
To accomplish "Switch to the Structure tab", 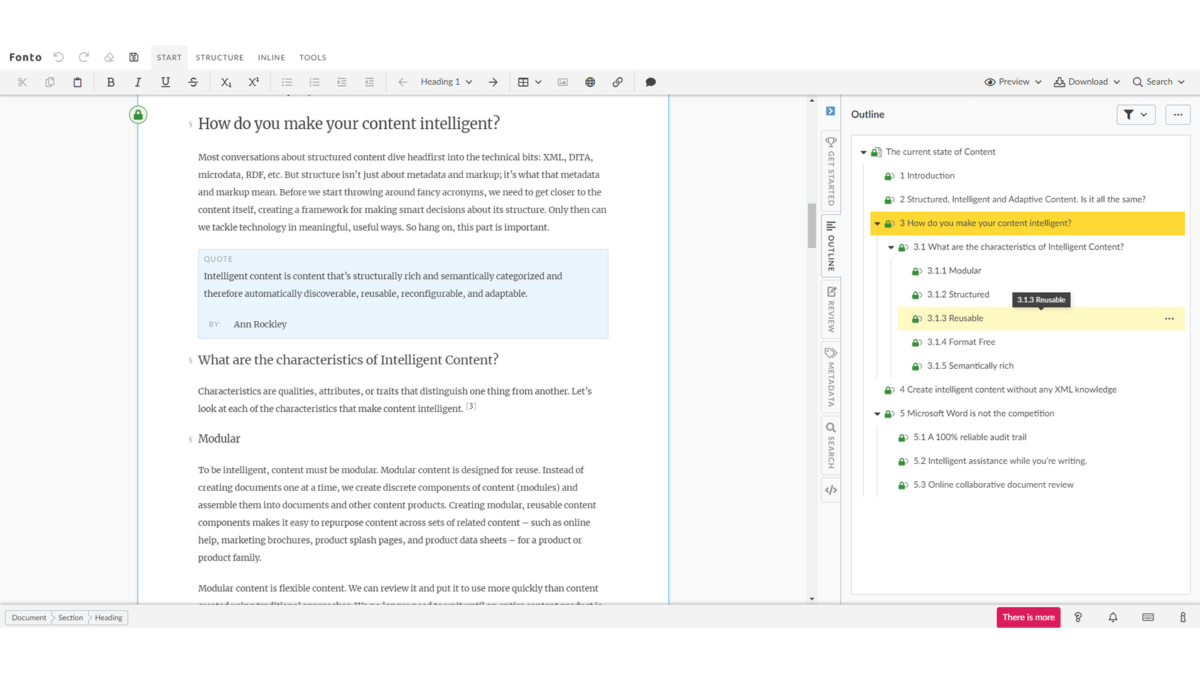I will (x=219, y=57).
